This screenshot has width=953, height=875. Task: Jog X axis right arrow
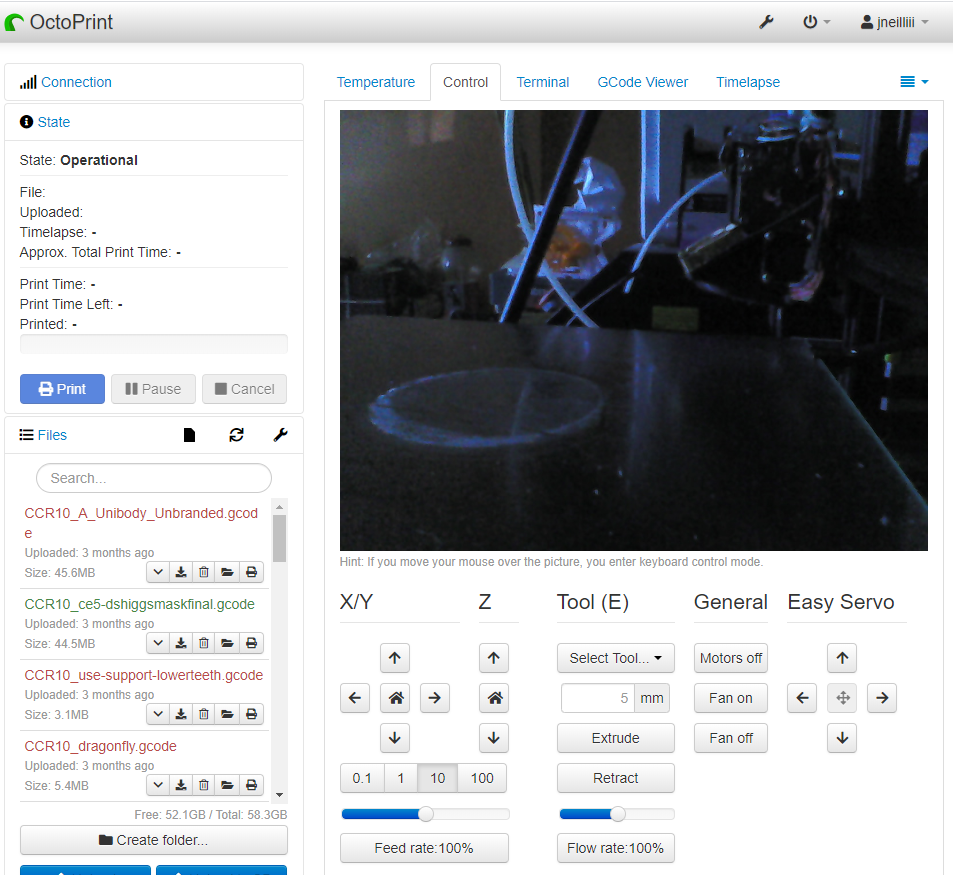[435, 698]
